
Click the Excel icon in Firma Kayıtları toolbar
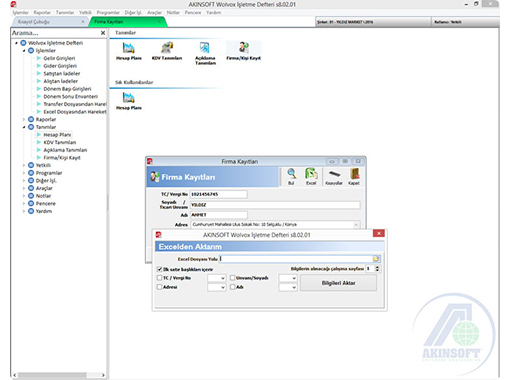(x=311, y=177)
